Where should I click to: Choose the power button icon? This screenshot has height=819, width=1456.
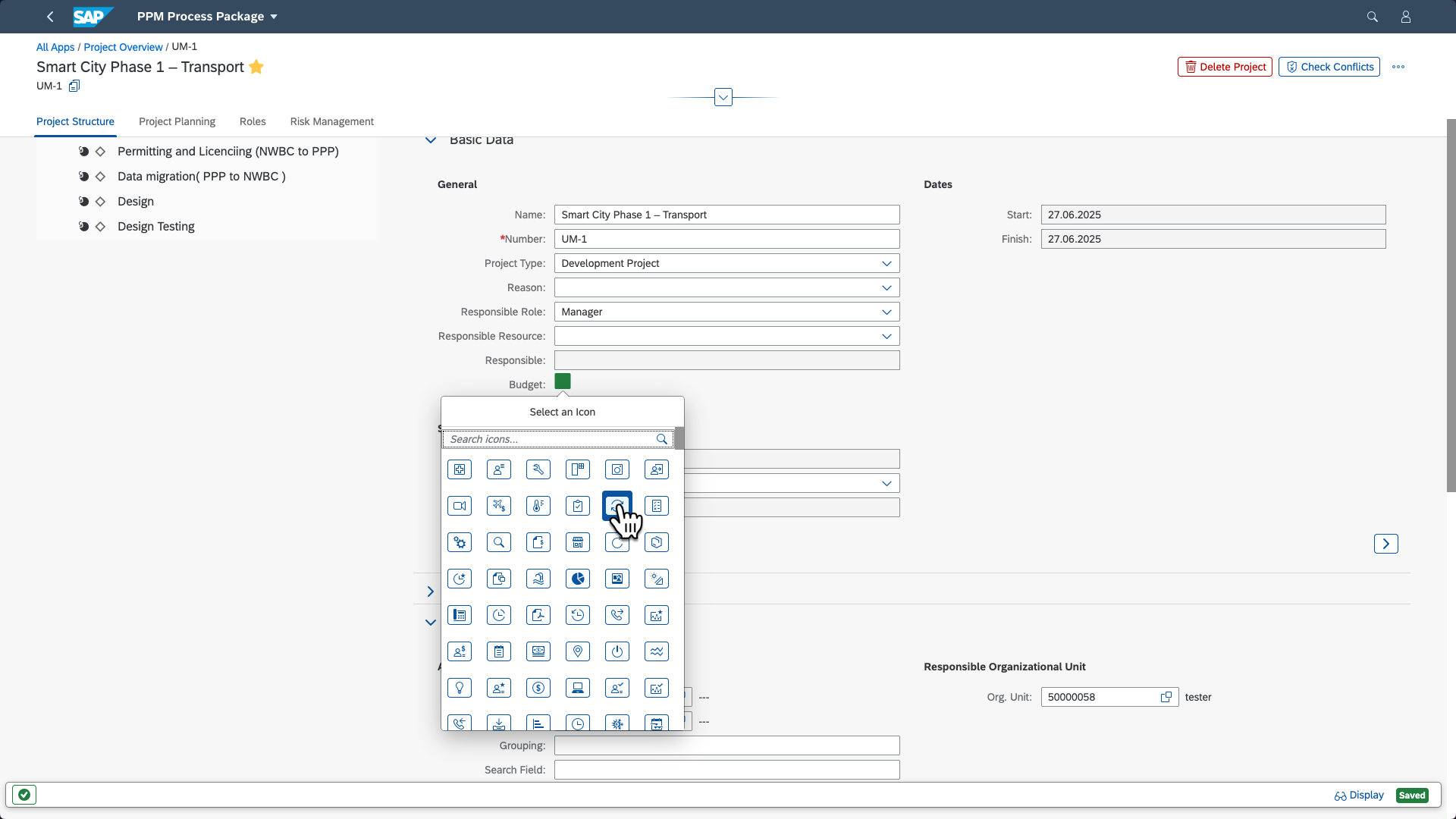click(617, 651)
